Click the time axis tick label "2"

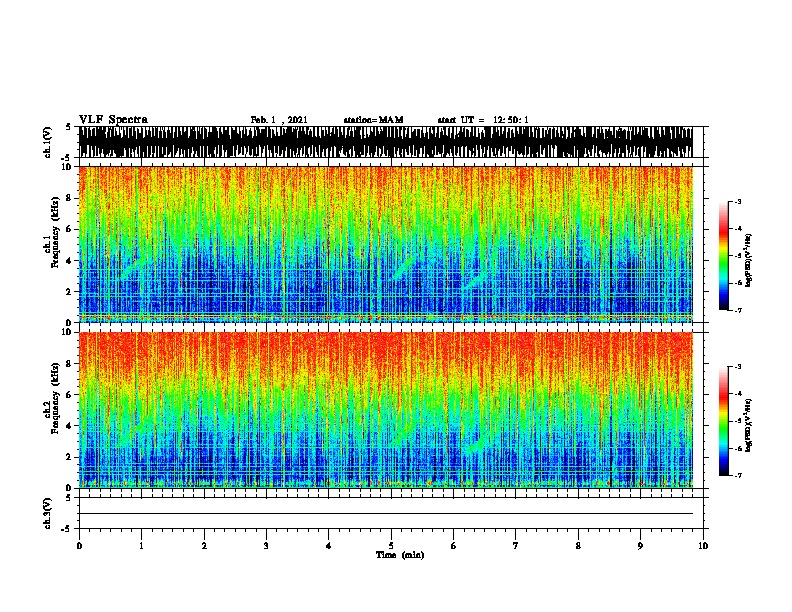point(204,546)
